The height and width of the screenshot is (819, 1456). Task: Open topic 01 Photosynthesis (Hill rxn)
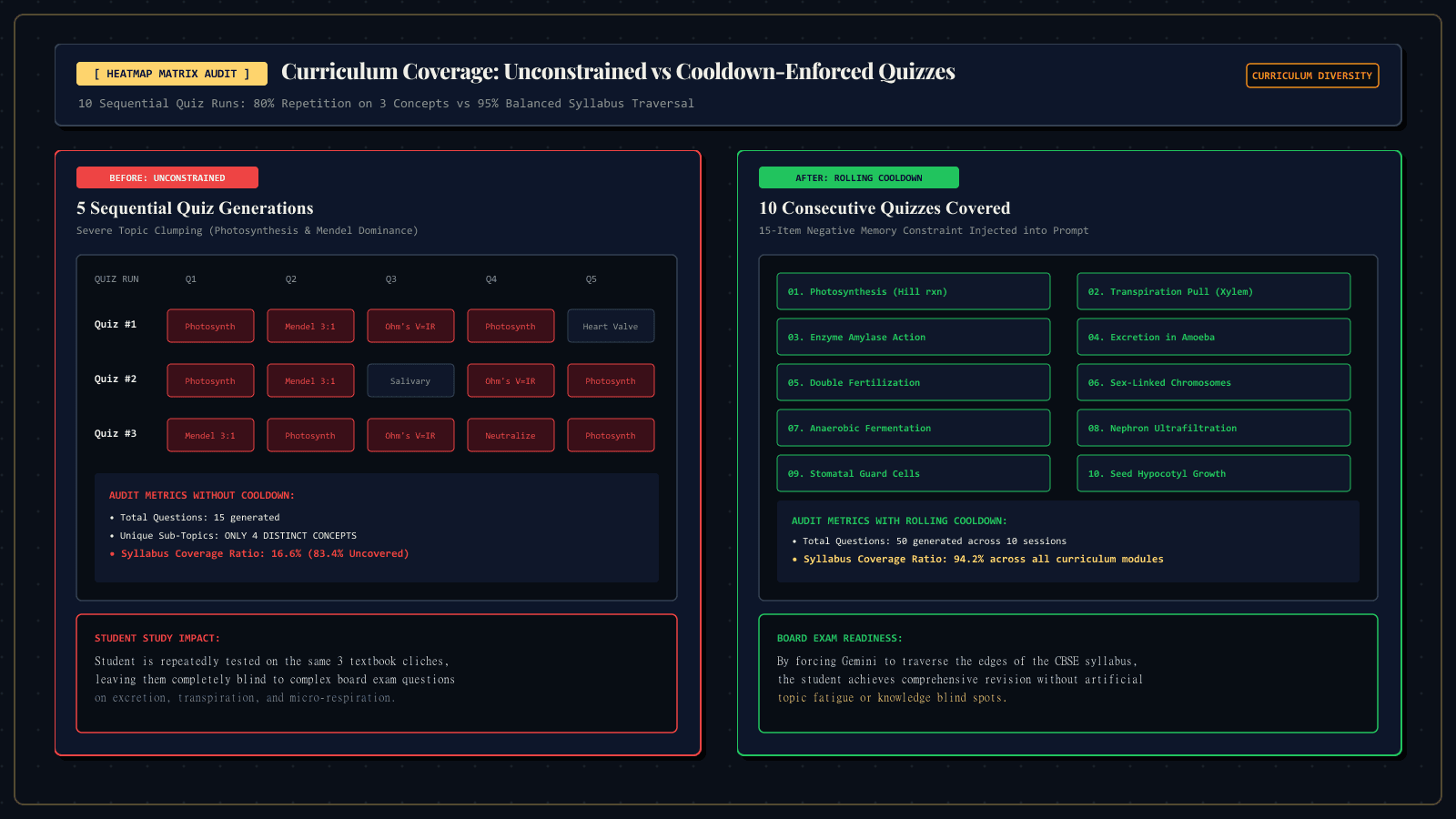coord(914,291)
